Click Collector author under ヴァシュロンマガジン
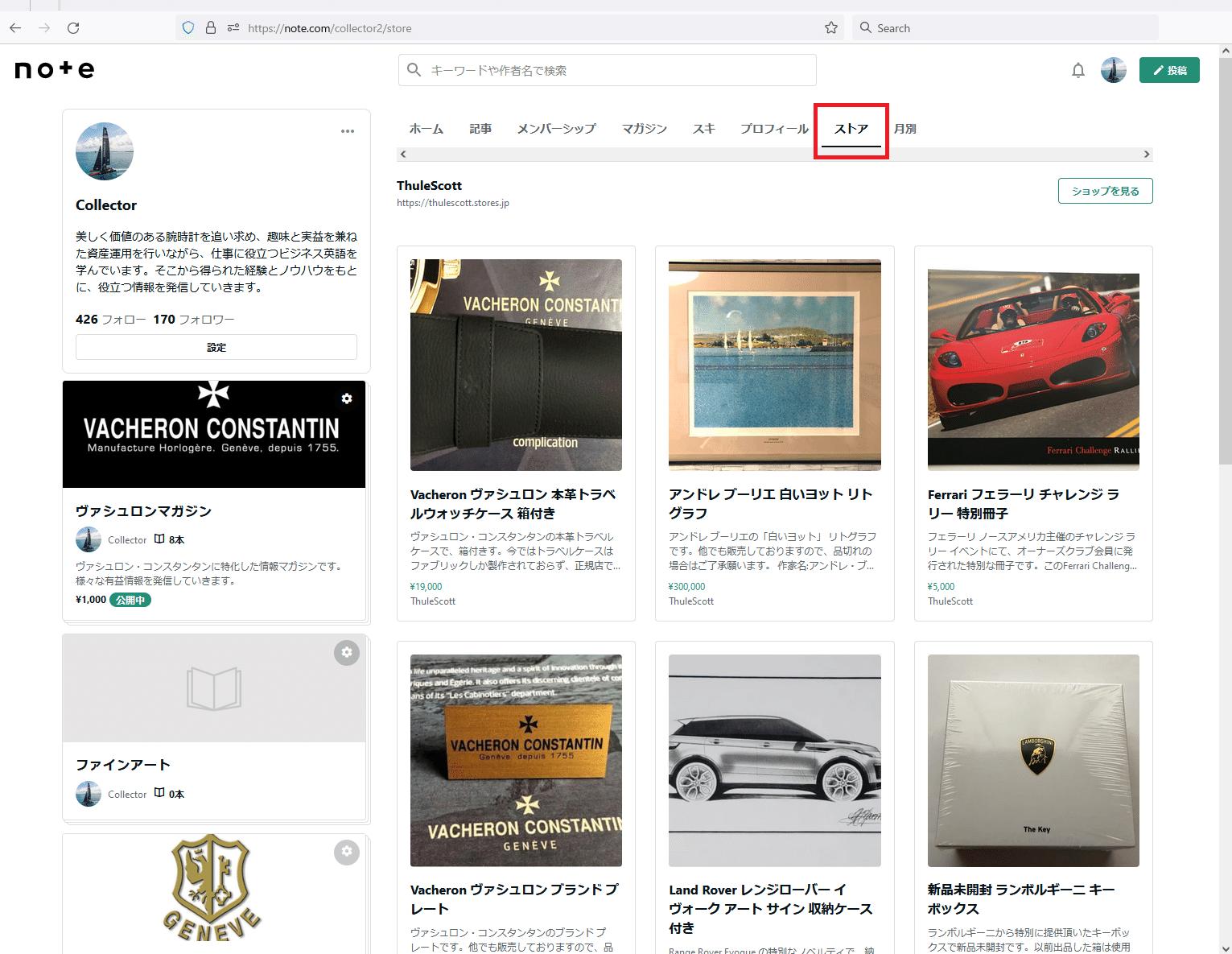Image resolution: width=1232 pixels, height=954 pixels. (x=127, y=540)
